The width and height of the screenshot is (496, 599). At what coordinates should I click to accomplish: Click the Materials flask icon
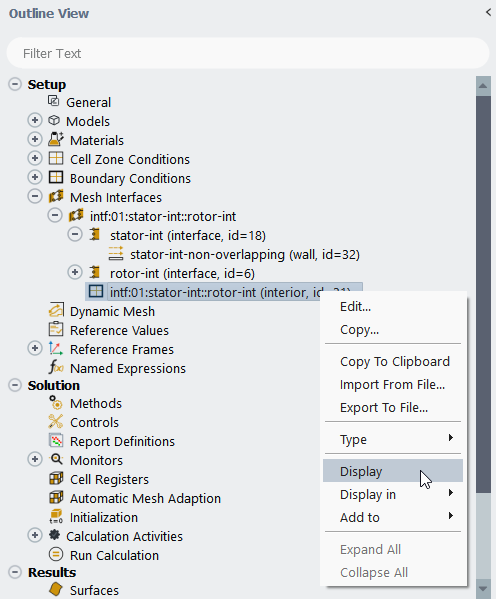pos(56,139)
